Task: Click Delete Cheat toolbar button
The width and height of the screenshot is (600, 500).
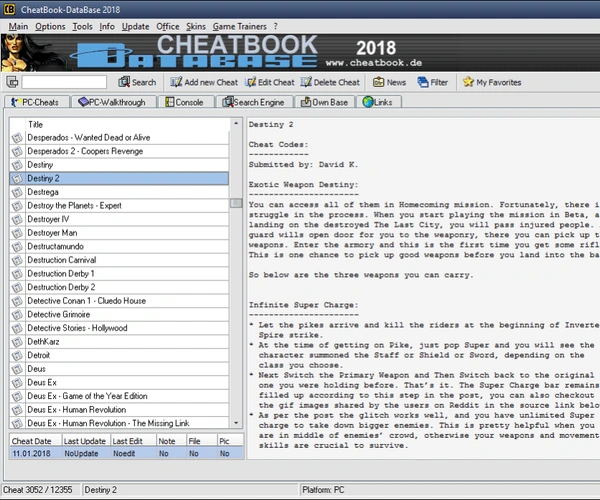Action: tap(330, 82)
